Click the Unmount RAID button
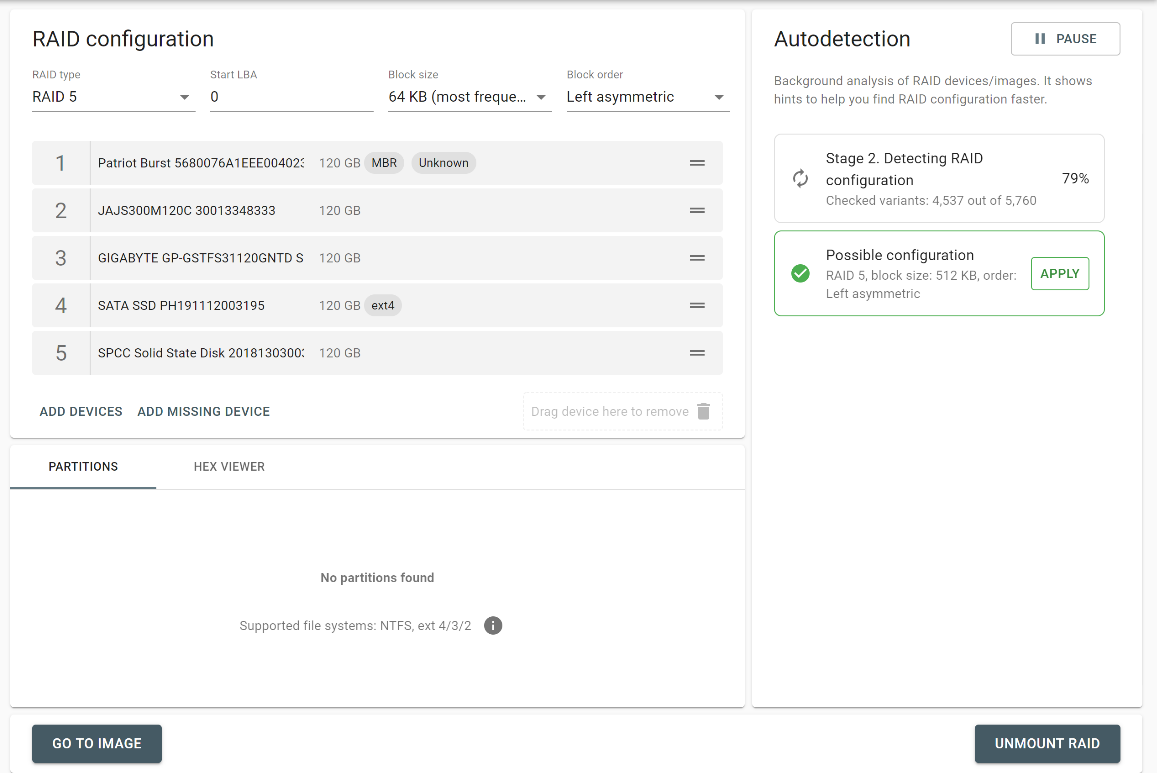This screenshot has height=773, width=1157. (x=1047, y=743)
